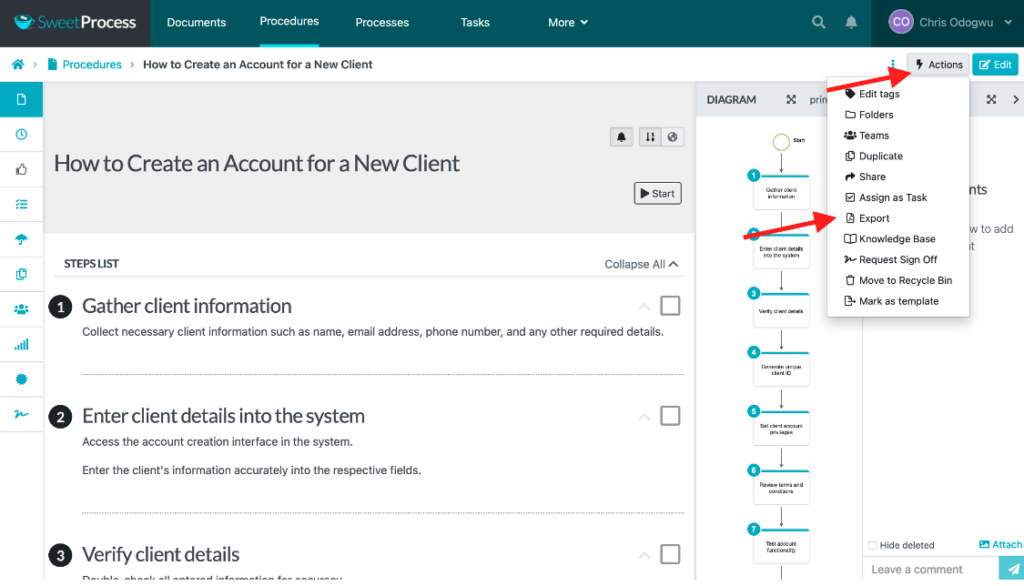Click the SweetProcess logo

[75, 22]
